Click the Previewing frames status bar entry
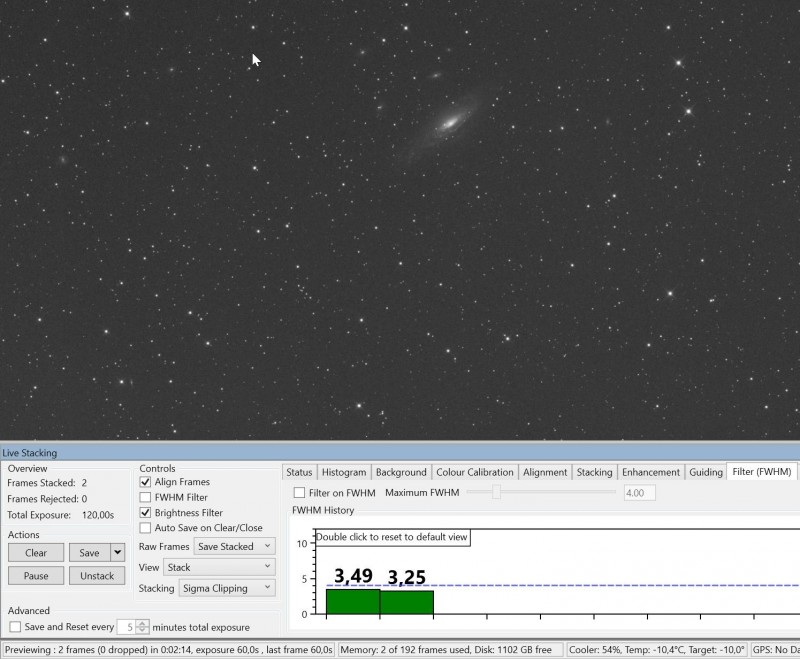The image size is (800, 659). pyautogui.click(x=168, y=650)
